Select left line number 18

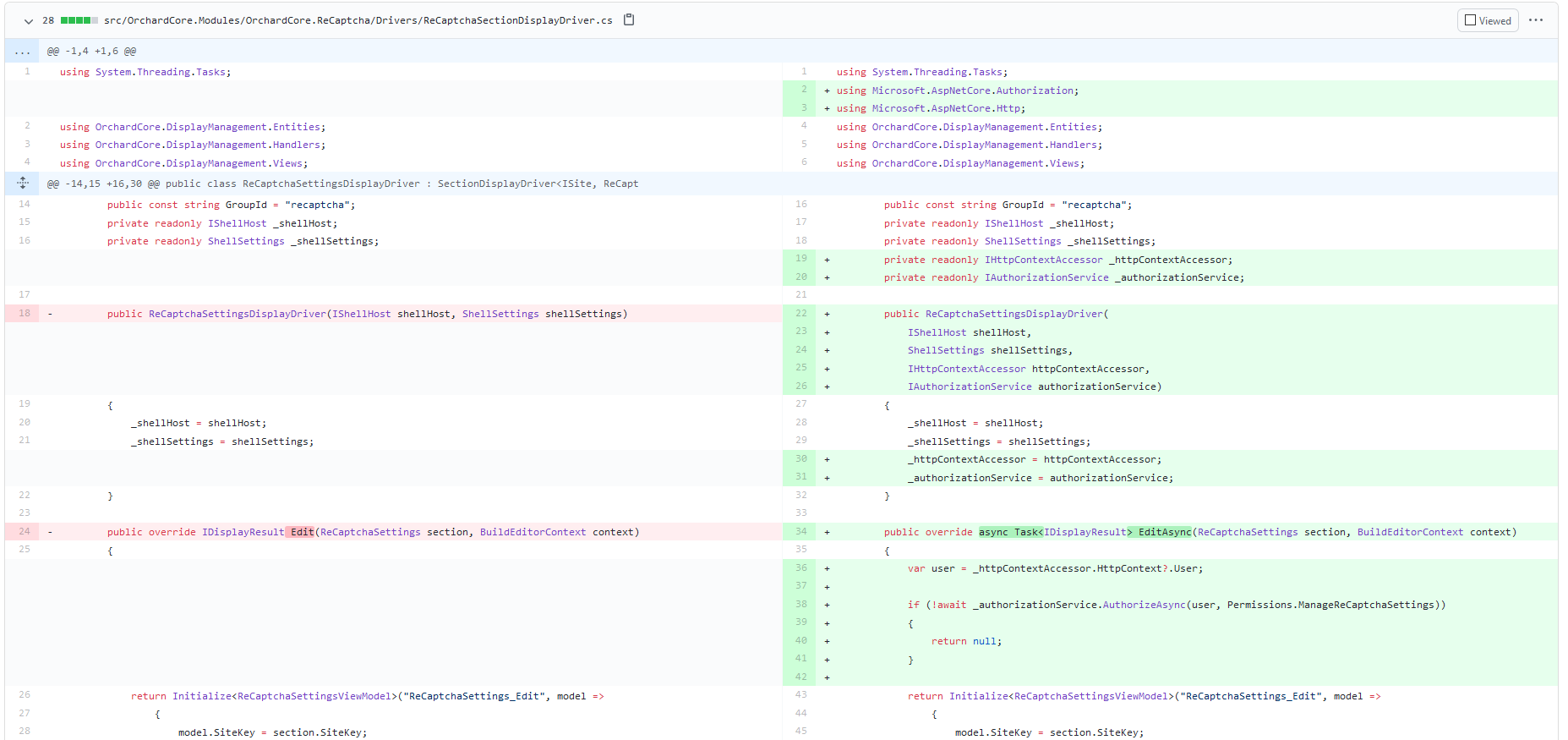click(x=25, y=313)
